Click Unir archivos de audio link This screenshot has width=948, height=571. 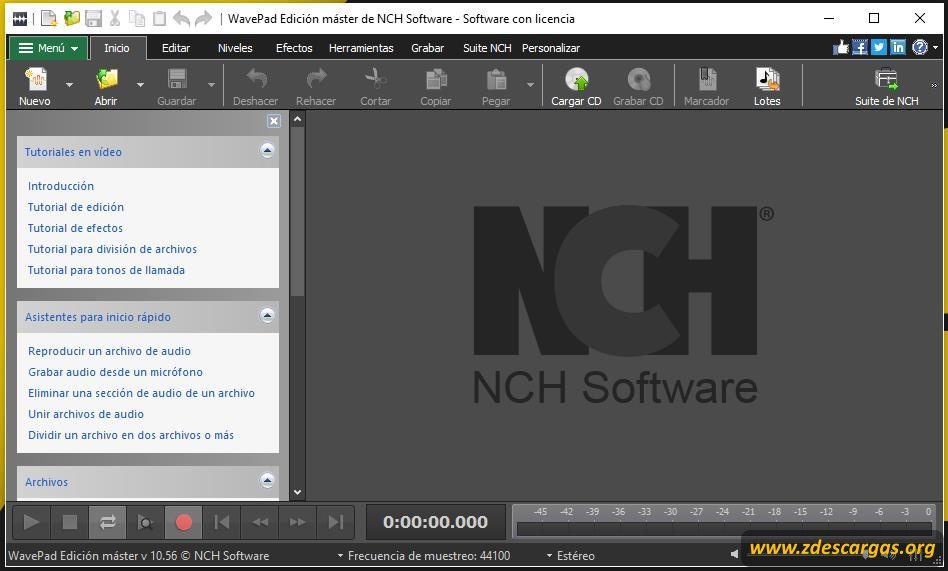pos(86,414)
